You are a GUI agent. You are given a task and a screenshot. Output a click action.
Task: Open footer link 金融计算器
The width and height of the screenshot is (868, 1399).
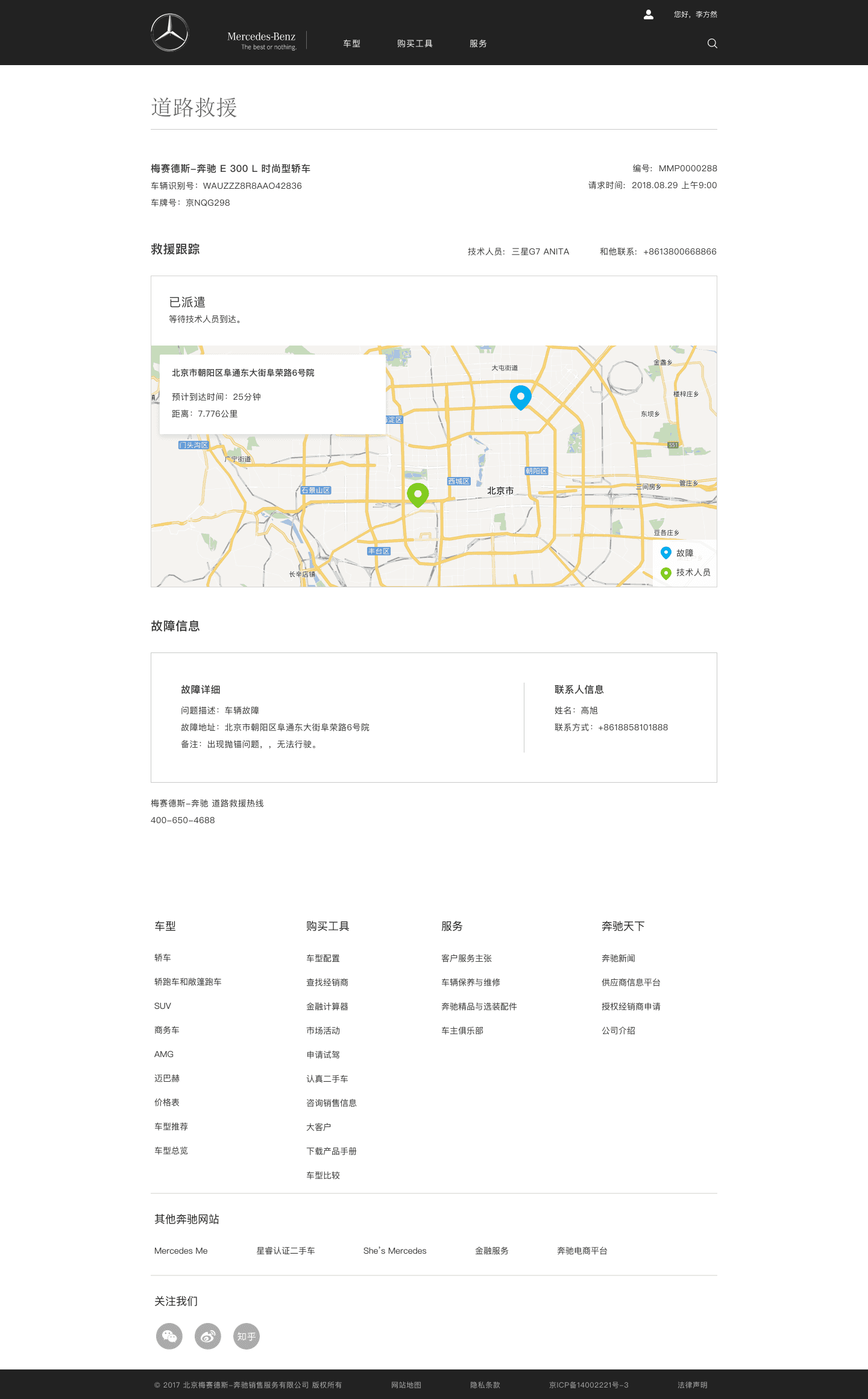click(x=327, y=1006)
